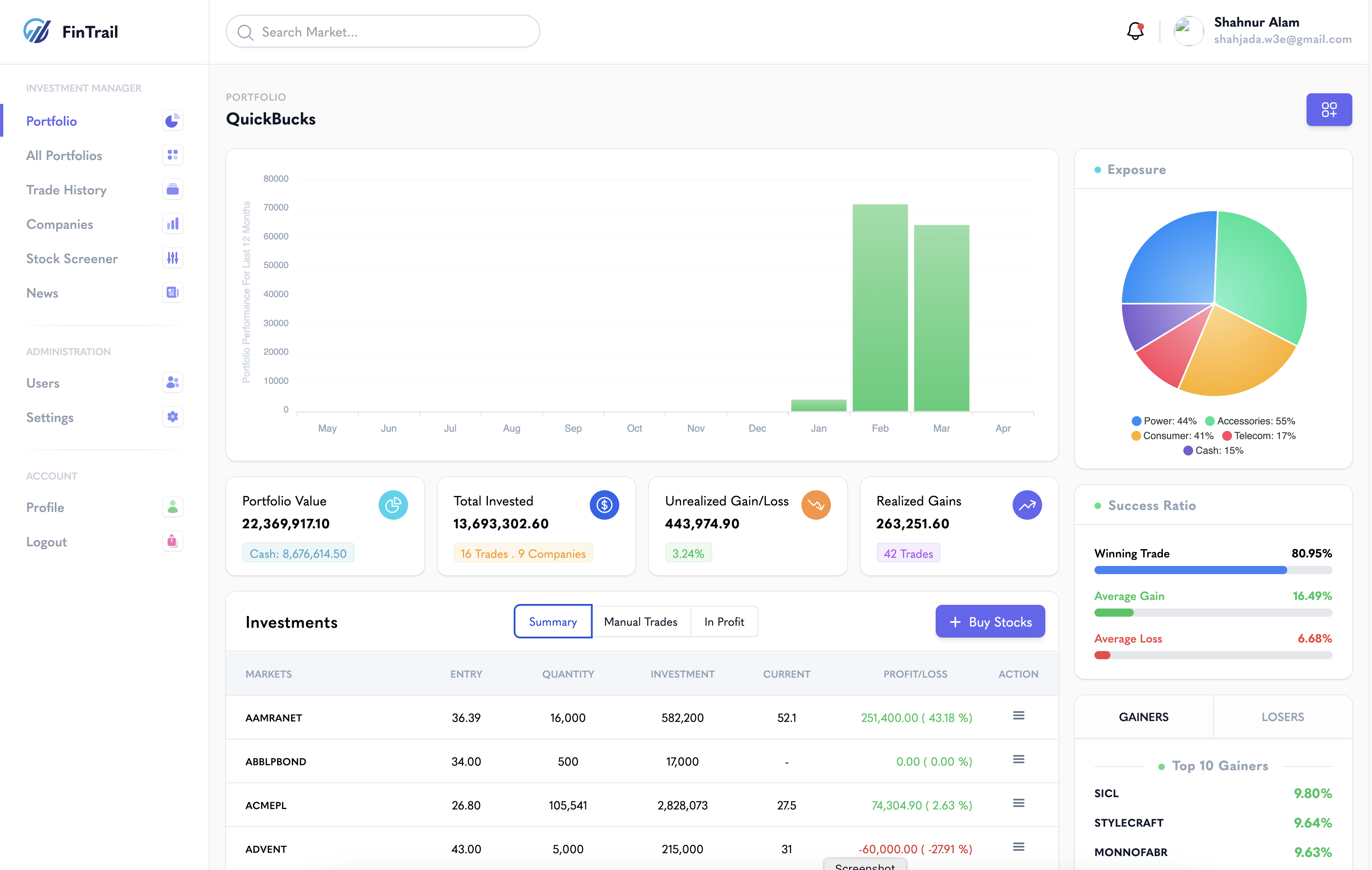Image resolution: width=1372 pixels, height=870 pixels.
Task: Click the Profile person icon
Action: (172, 507)
